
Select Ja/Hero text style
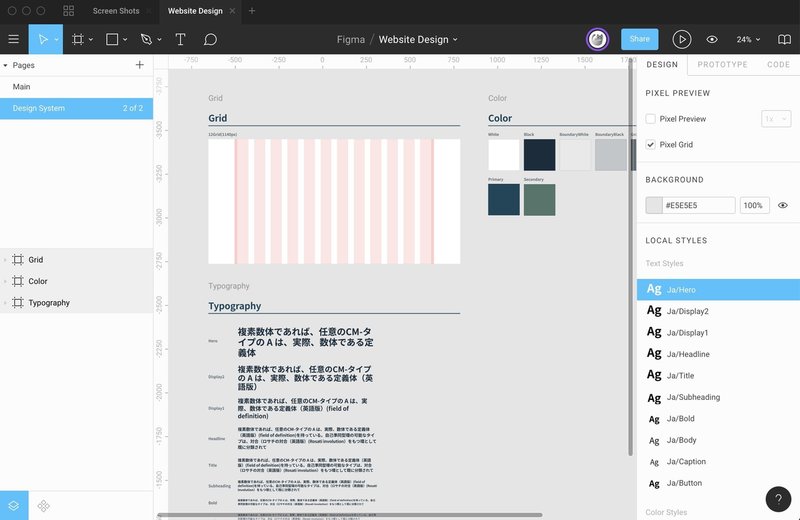[x=718, y=289]
